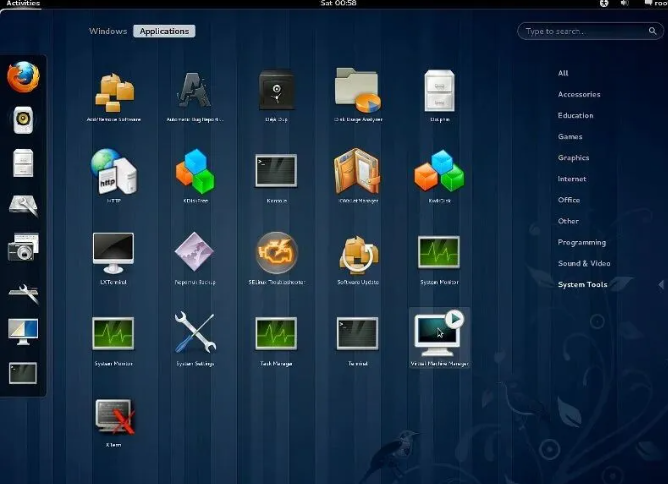Image resolution: width=668 pixels, height=484 pixels.
Task: Open the LXTerminal application
Action: point(113,253)
